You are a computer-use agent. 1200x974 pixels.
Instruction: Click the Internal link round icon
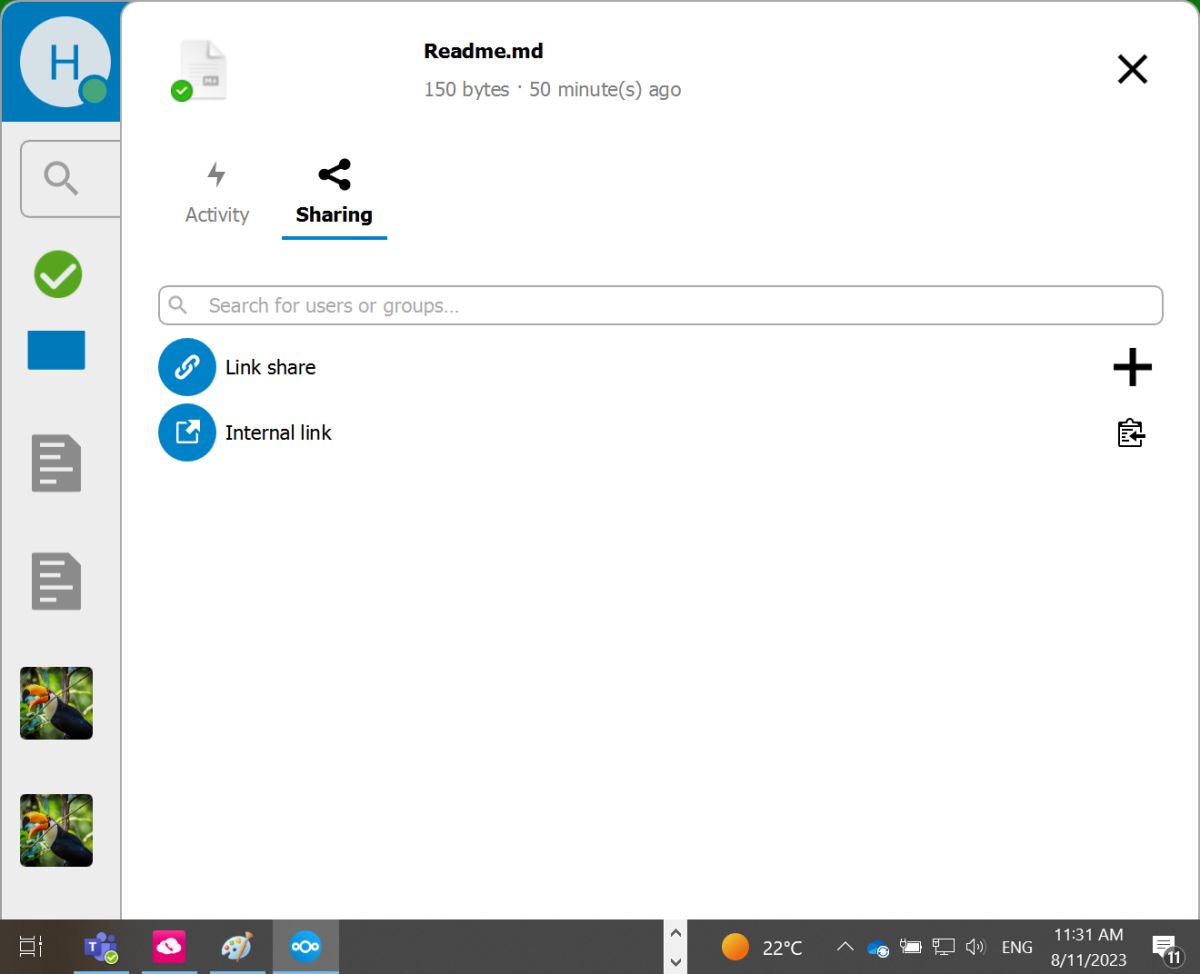click(x=187, y=432)
